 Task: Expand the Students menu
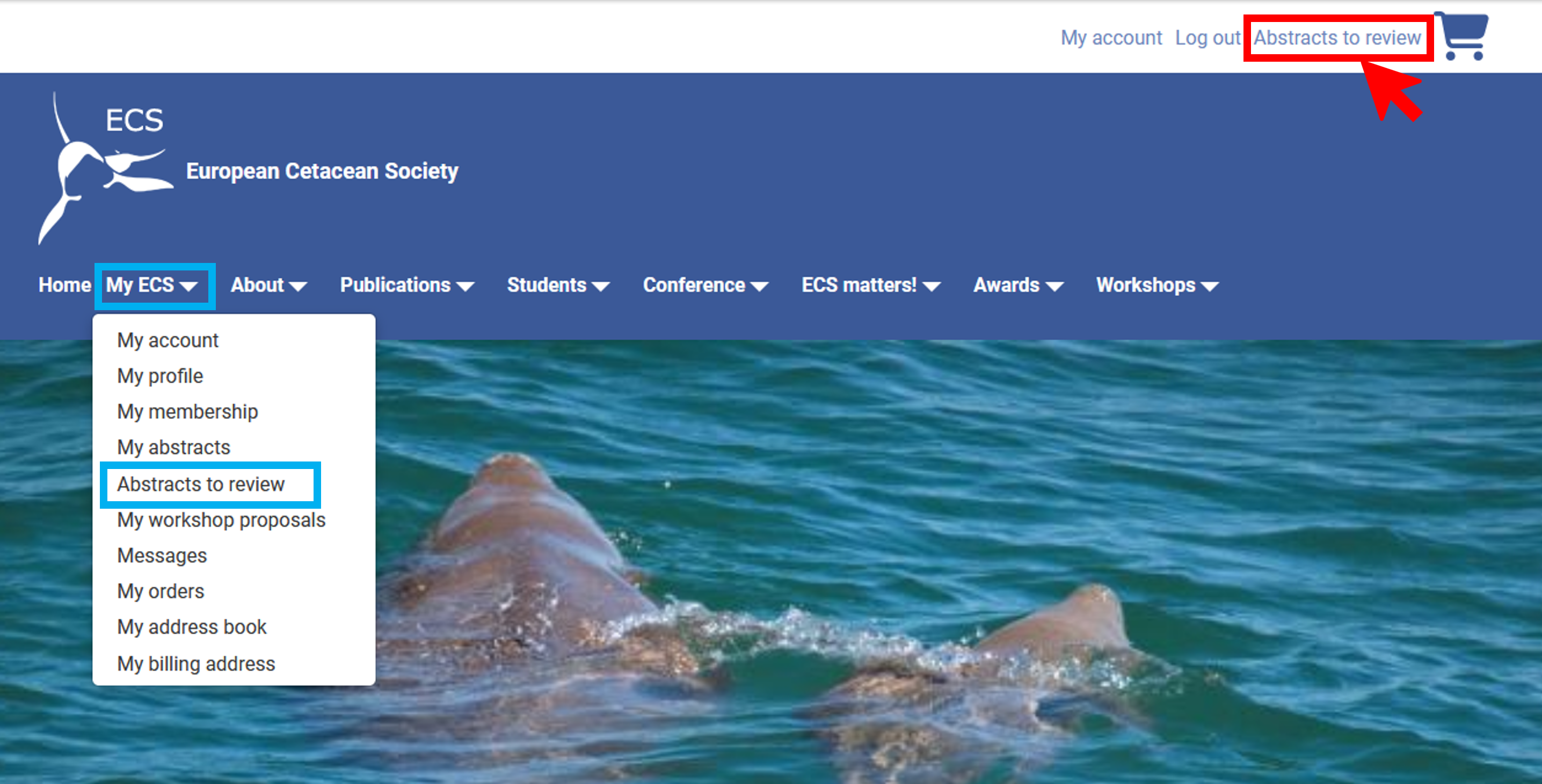(558, 285)
